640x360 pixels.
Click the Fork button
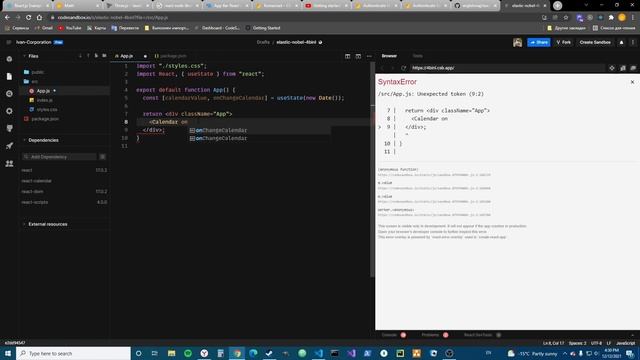(564, 42)
